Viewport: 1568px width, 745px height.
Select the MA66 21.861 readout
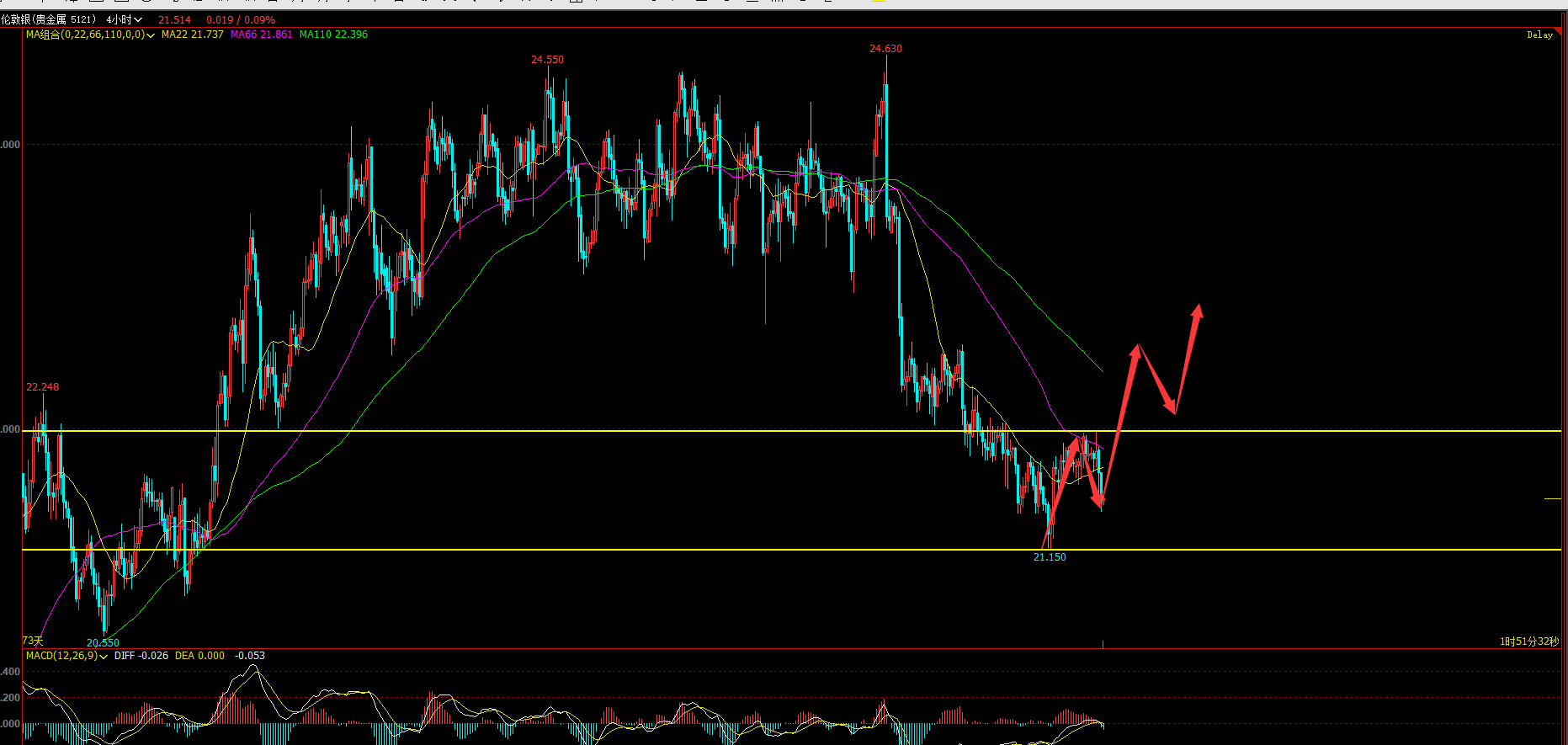pyautogui.click(x=262, y=35)
